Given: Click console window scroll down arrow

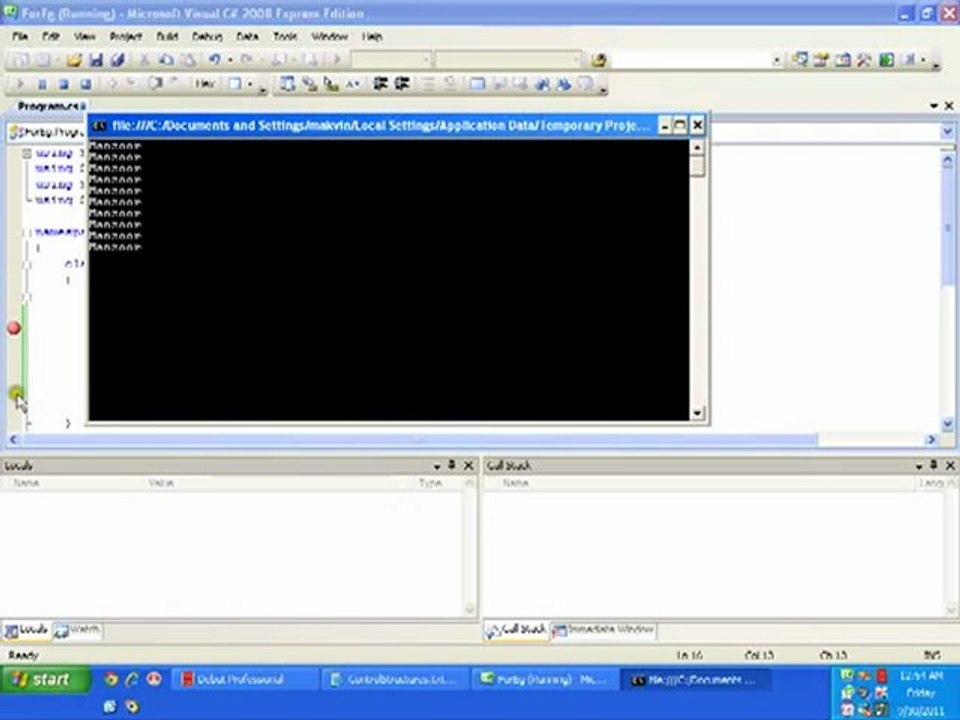Looking at the screenshot, I should (697, 413).
